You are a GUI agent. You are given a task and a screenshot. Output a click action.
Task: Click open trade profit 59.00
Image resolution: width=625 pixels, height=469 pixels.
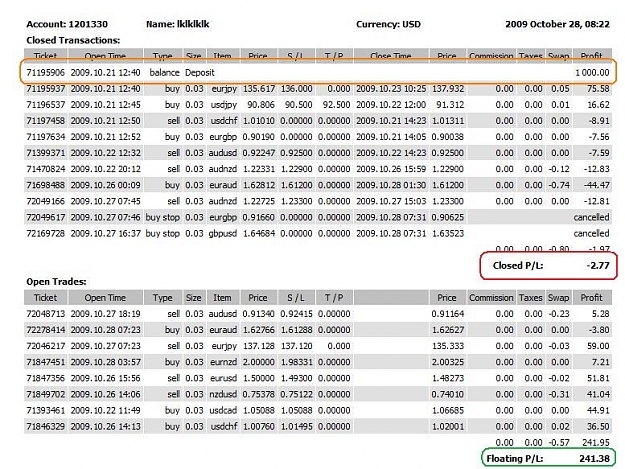click(598, 346)
